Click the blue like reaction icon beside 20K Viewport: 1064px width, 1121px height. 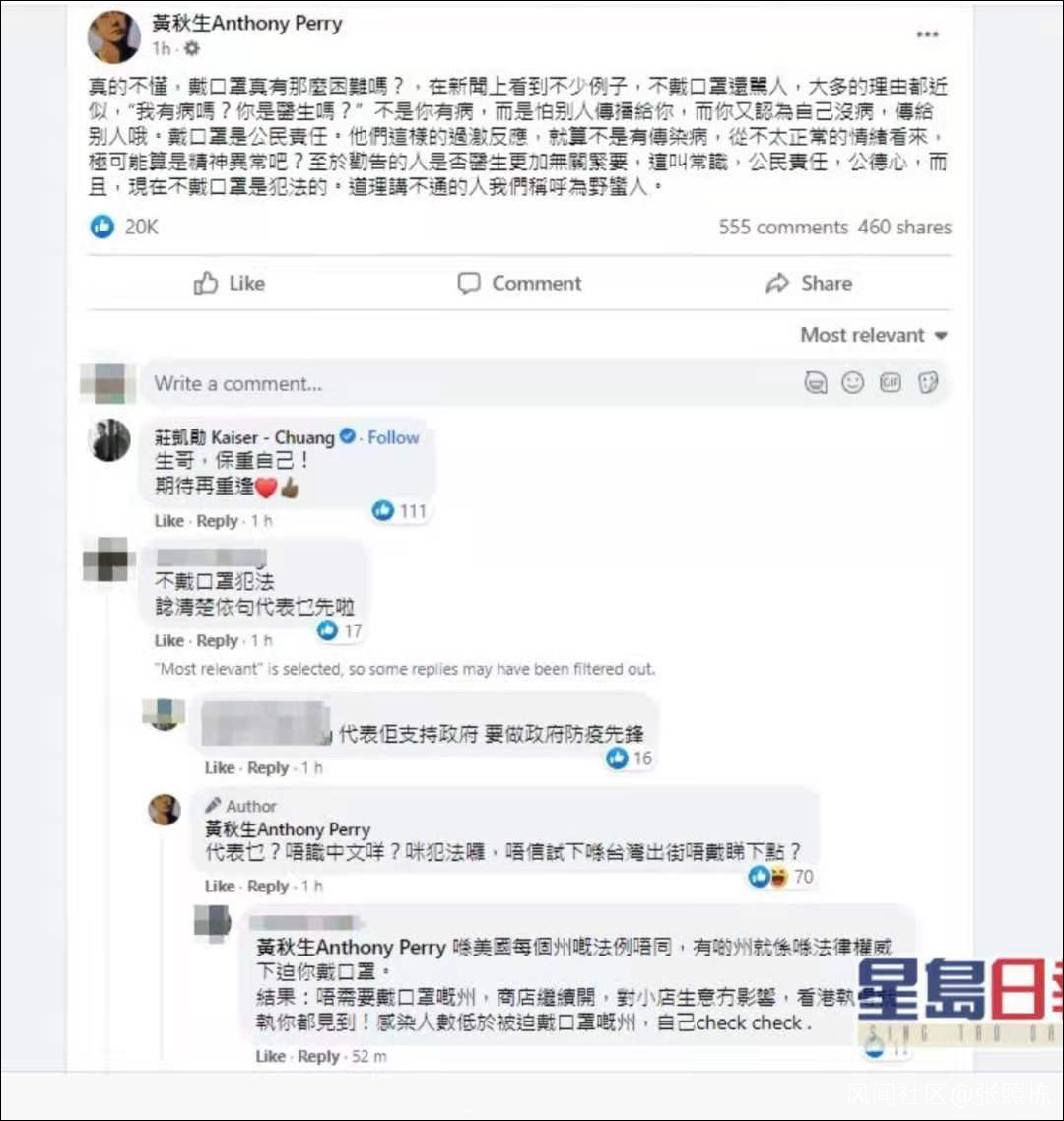pos(102,227)
